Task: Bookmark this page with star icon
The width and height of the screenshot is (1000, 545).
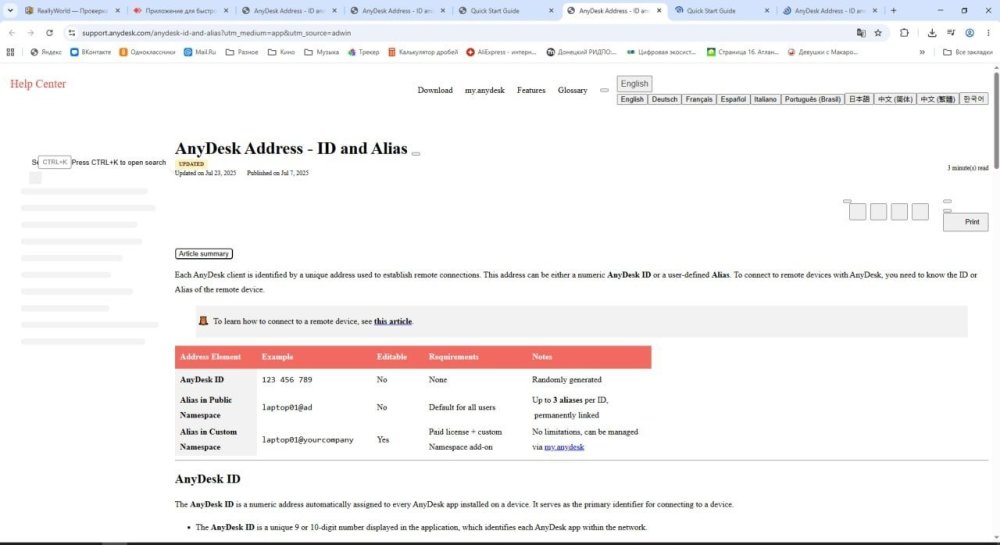Action: (x=878, y=33)
